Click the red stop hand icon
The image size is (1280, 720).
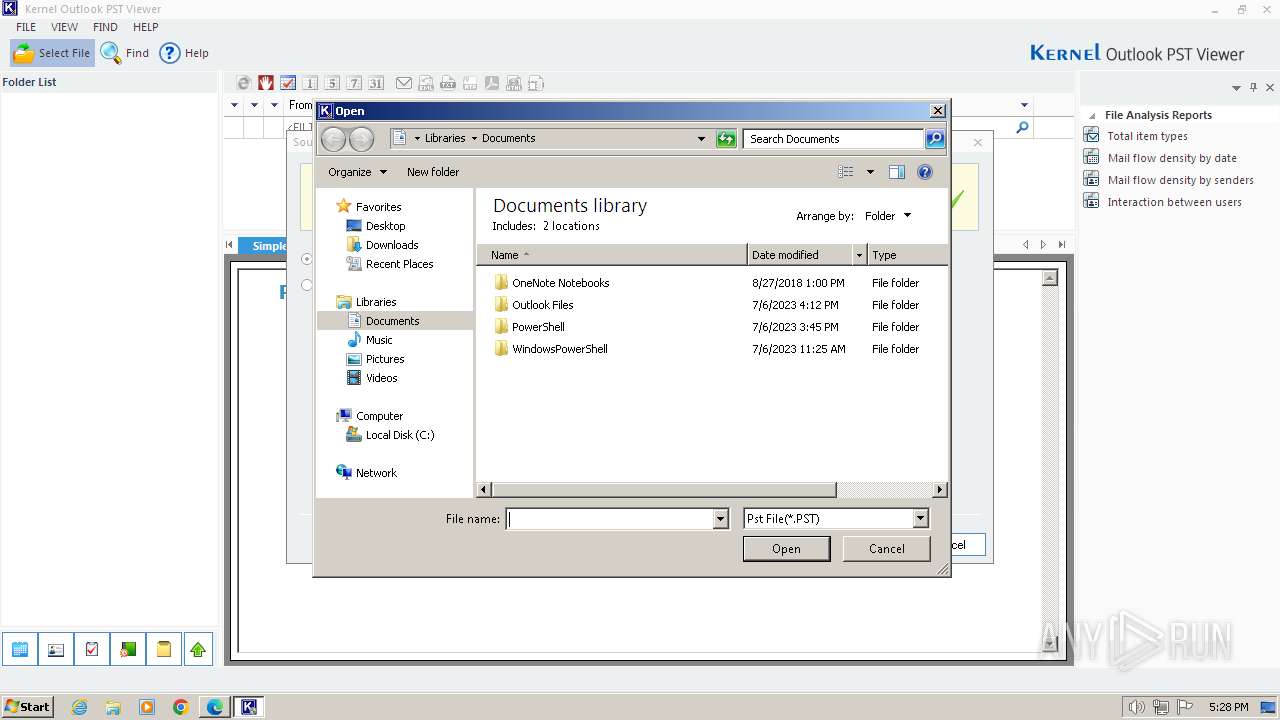tap(265, 83)
